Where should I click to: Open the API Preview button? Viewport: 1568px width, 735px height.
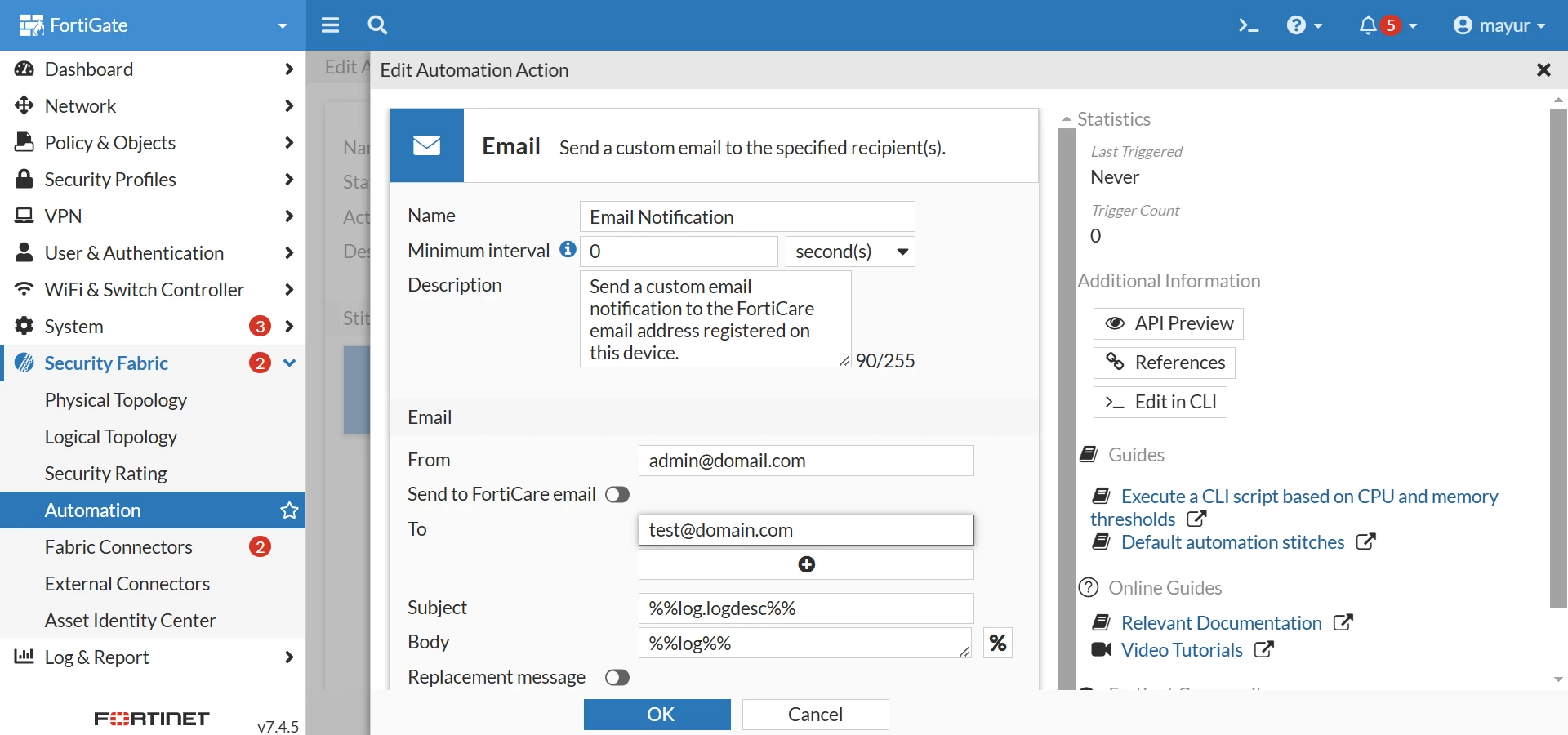click(1168, 324)
